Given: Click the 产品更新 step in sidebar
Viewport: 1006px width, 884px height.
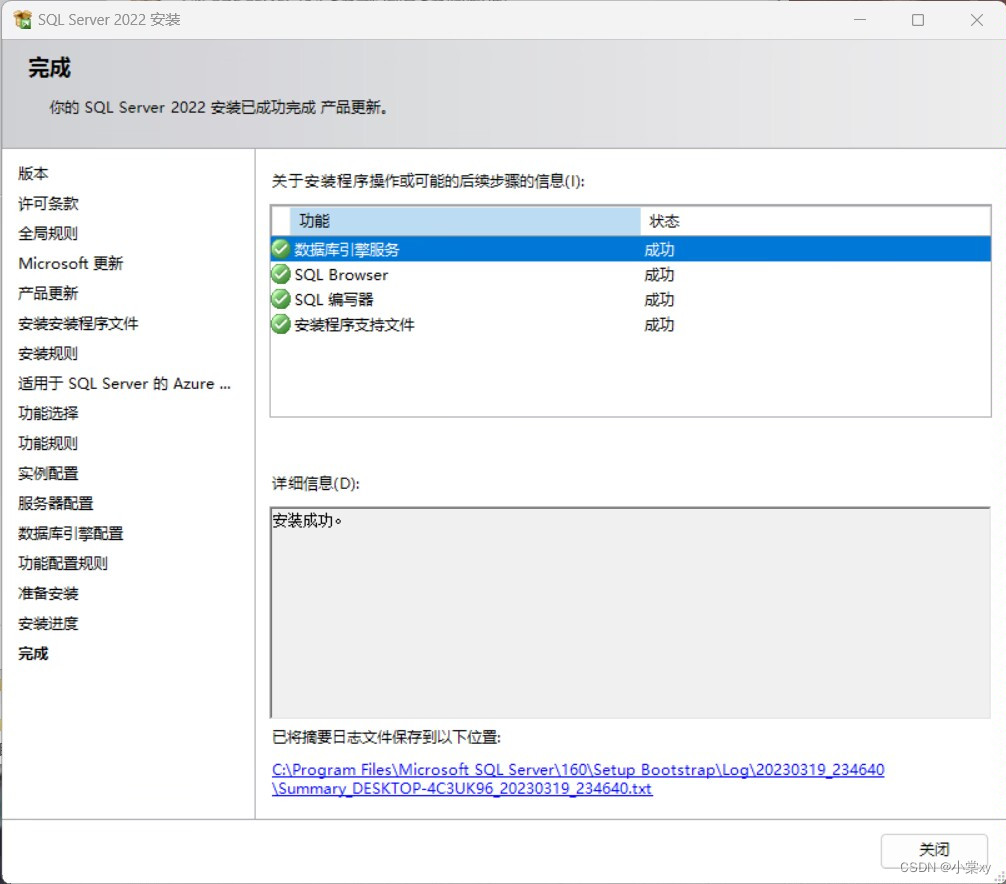Looking at the screenshot, I should pyautogui.click(x=48, y=293).
